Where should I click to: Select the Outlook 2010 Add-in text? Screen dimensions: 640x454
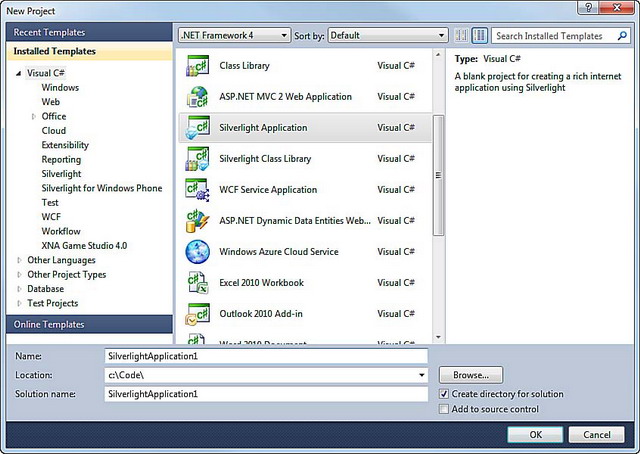(261, 314)
